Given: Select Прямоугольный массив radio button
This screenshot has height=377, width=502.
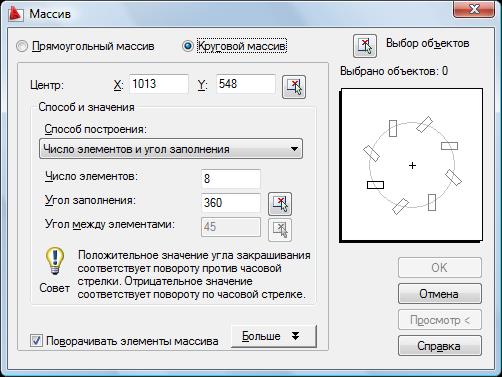Looking at the screenshot, I should pos(22,46).
